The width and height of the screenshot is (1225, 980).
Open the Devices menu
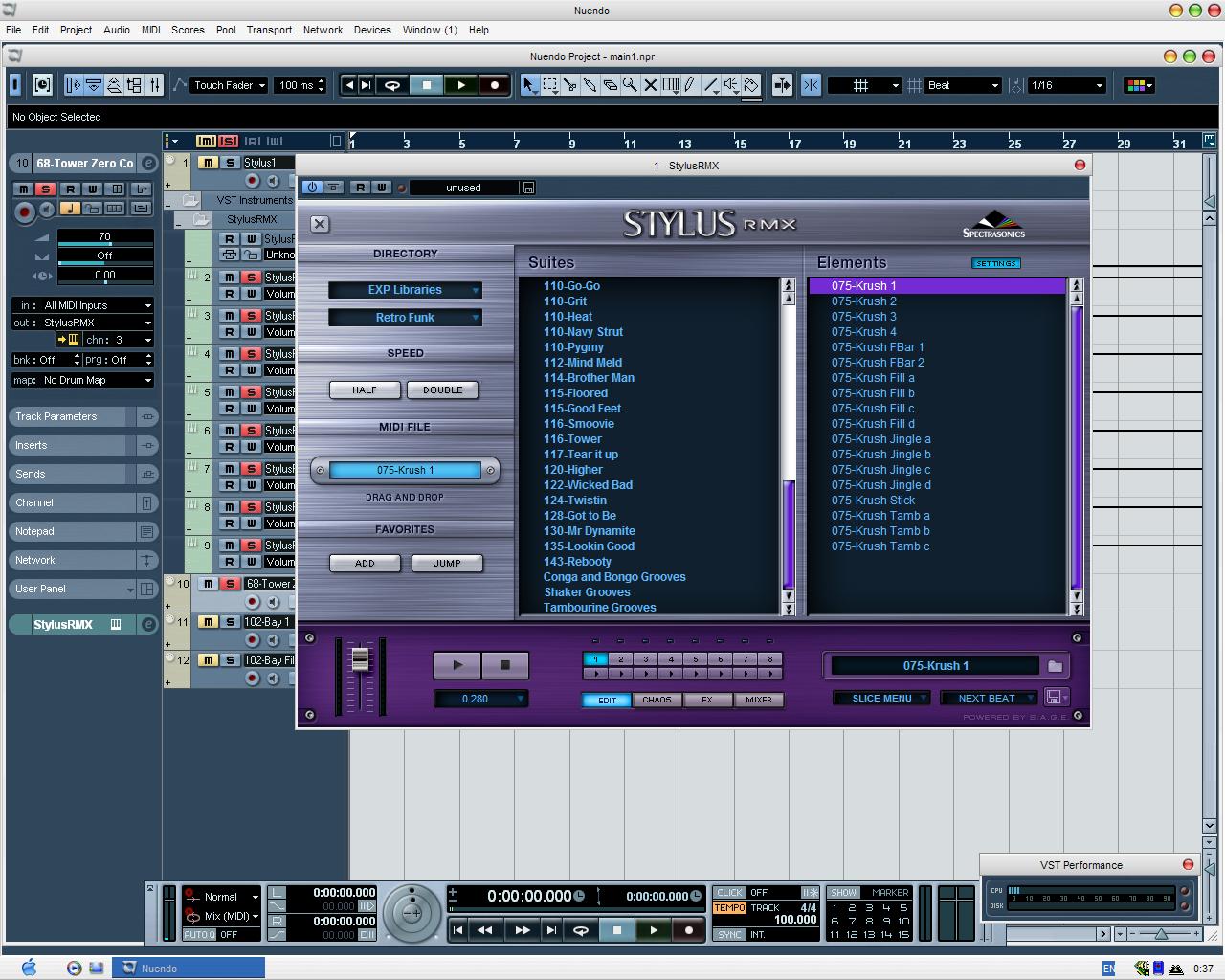(x=372, y=30)
